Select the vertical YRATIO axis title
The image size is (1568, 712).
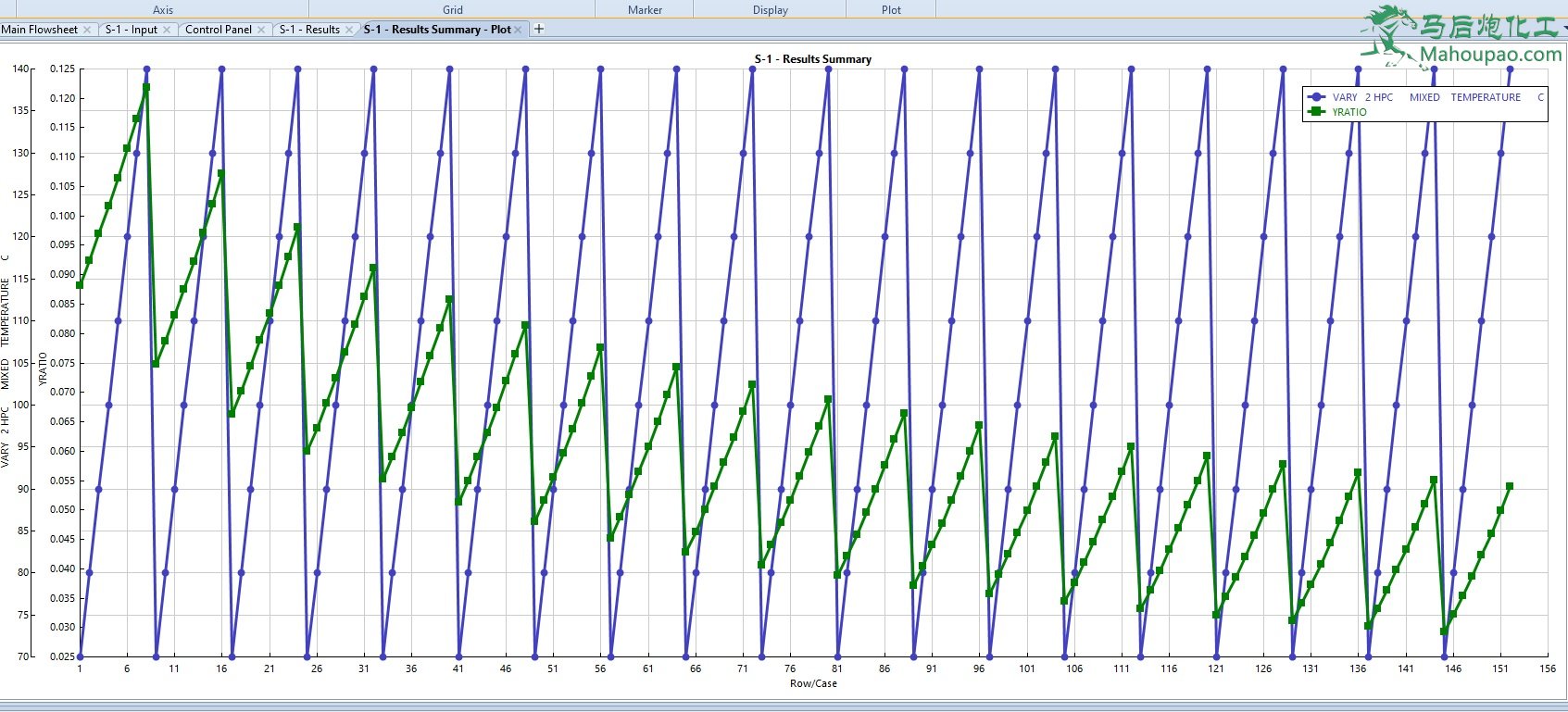coord(43,368)
